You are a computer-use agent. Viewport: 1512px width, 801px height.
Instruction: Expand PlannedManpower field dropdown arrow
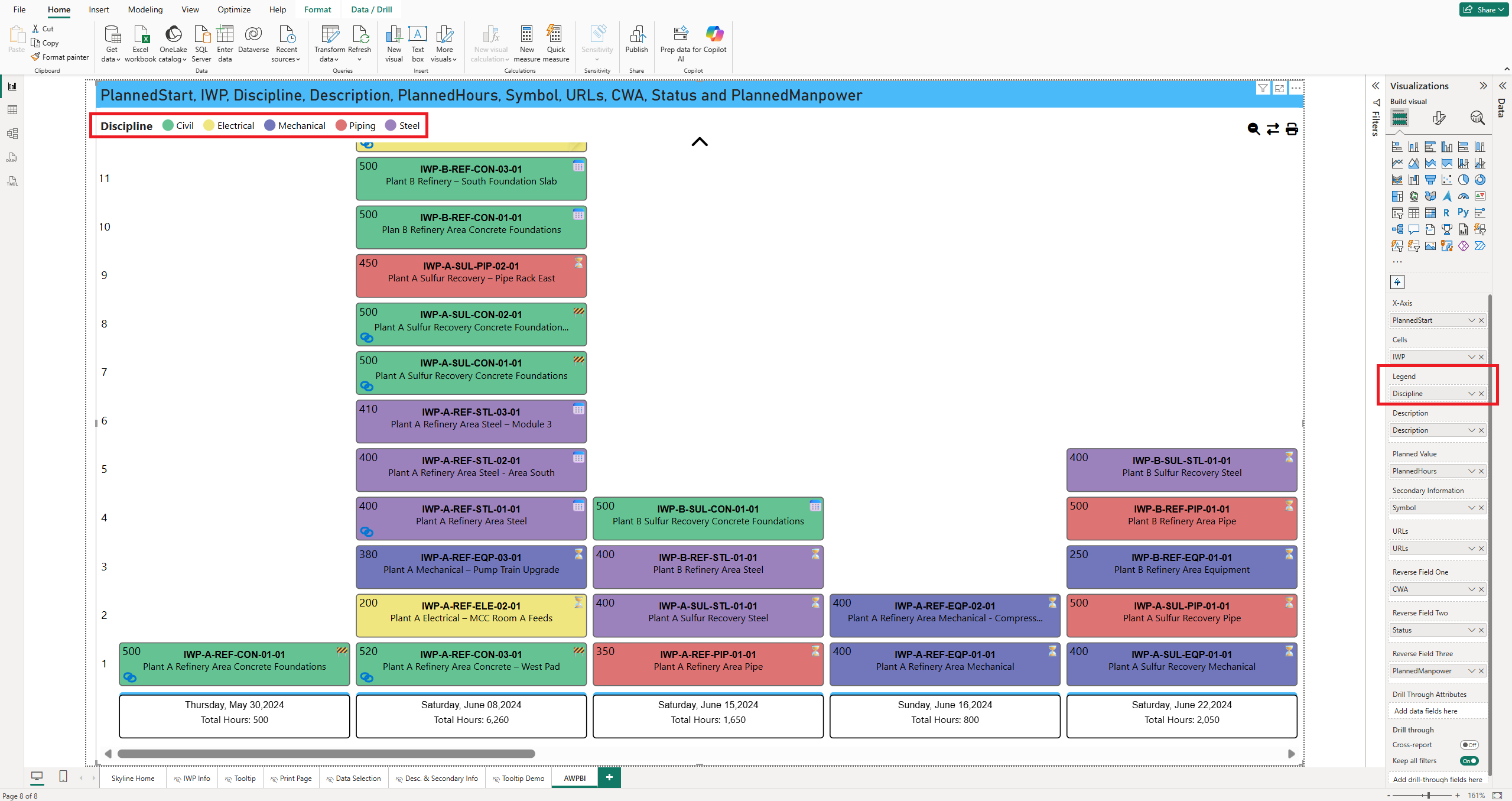point(1471,671)
